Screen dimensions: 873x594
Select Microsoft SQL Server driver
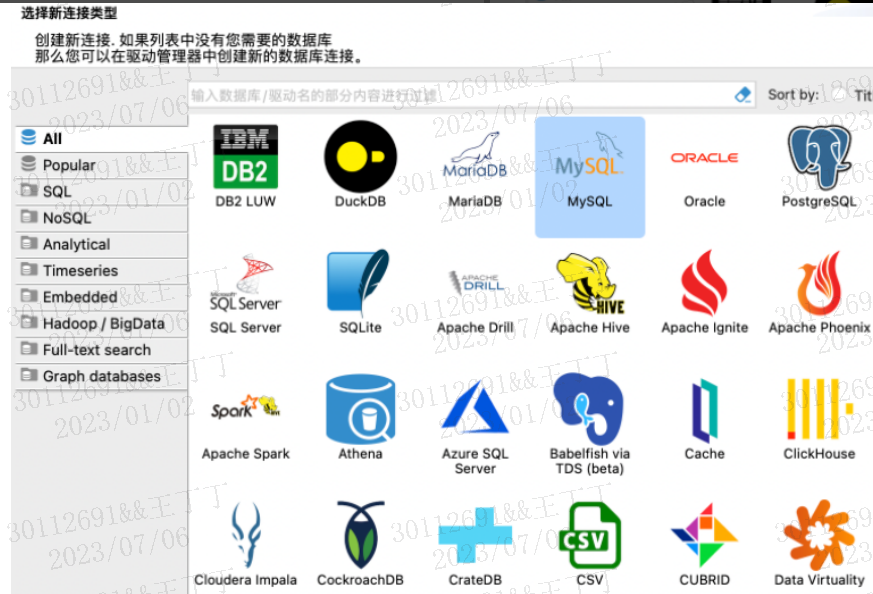click(x=246, y=283)
